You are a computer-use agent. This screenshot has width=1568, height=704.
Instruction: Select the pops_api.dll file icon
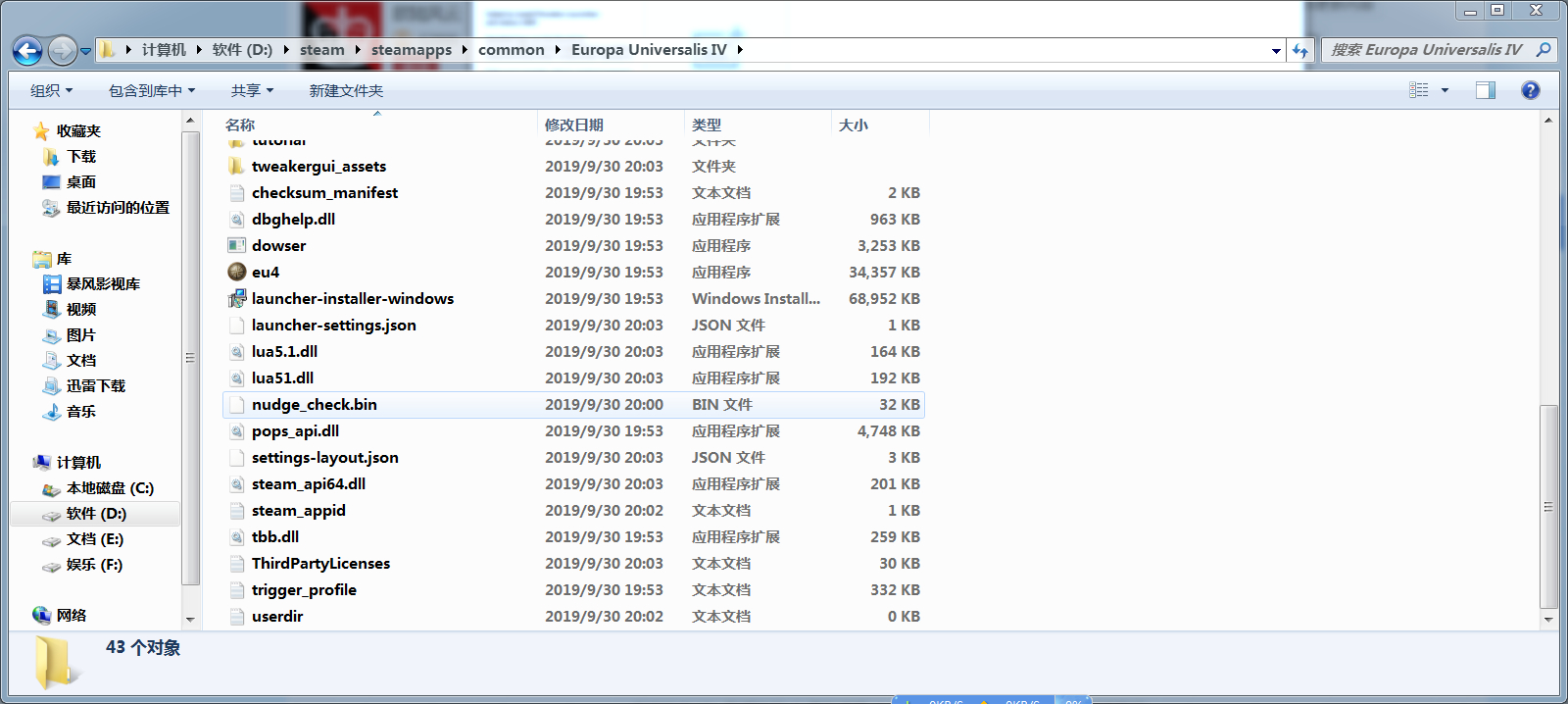click(236, 431)
